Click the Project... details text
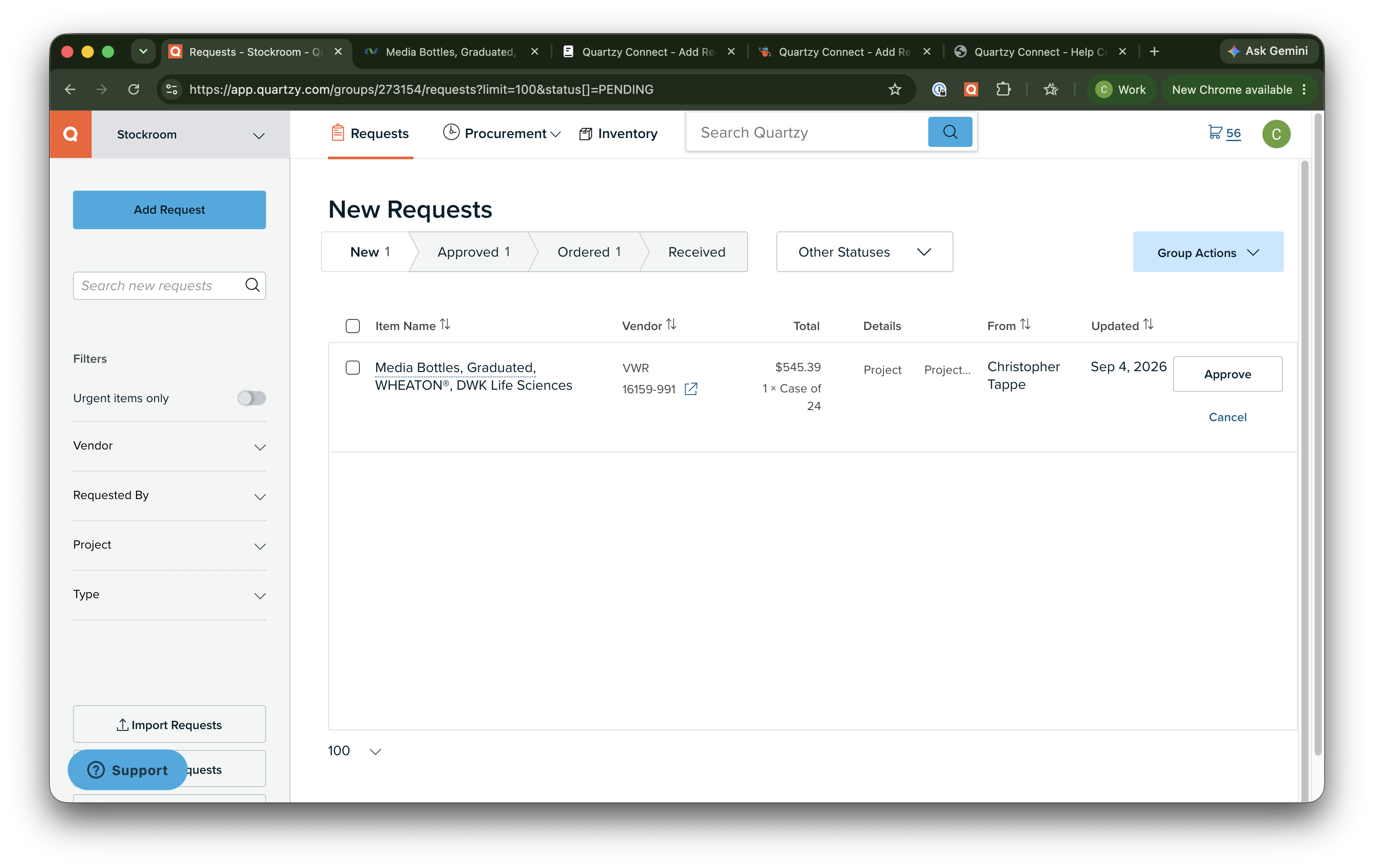The height and width of the screenshot is (868, 1374). coord(947,369)
